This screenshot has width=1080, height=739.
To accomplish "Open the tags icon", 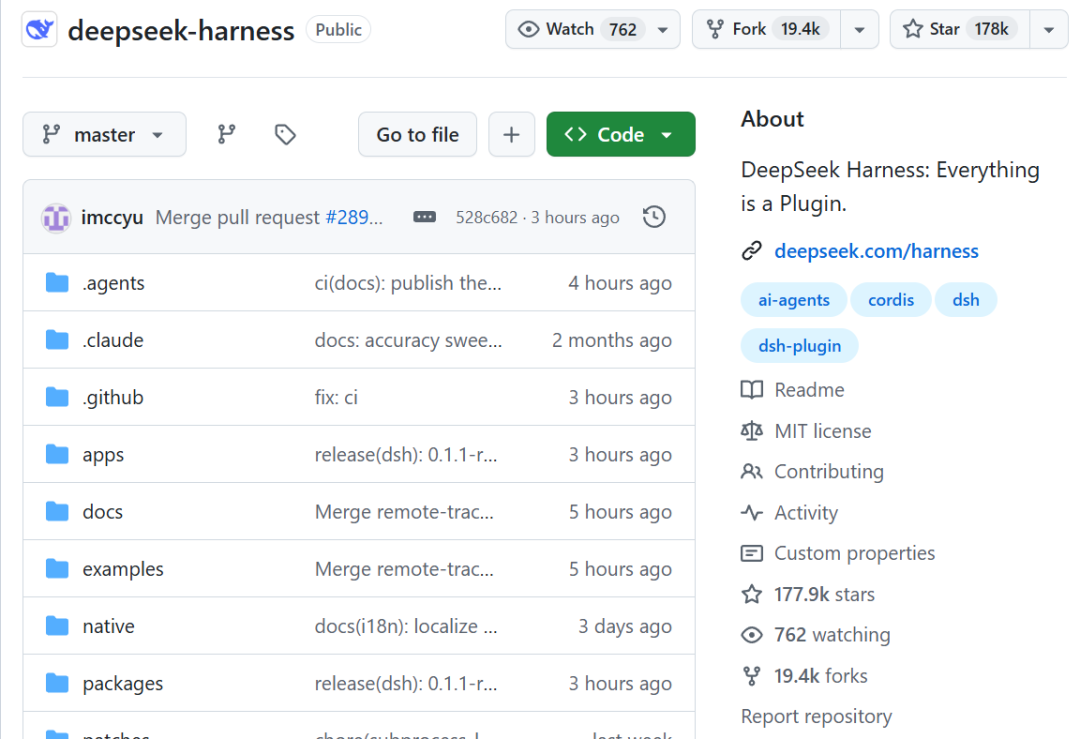I will 285,134.
